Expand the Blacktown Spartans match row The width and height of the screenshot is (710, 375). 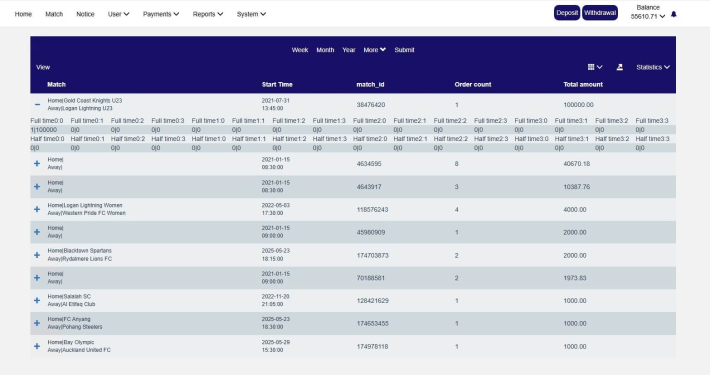tap(37, 255)
